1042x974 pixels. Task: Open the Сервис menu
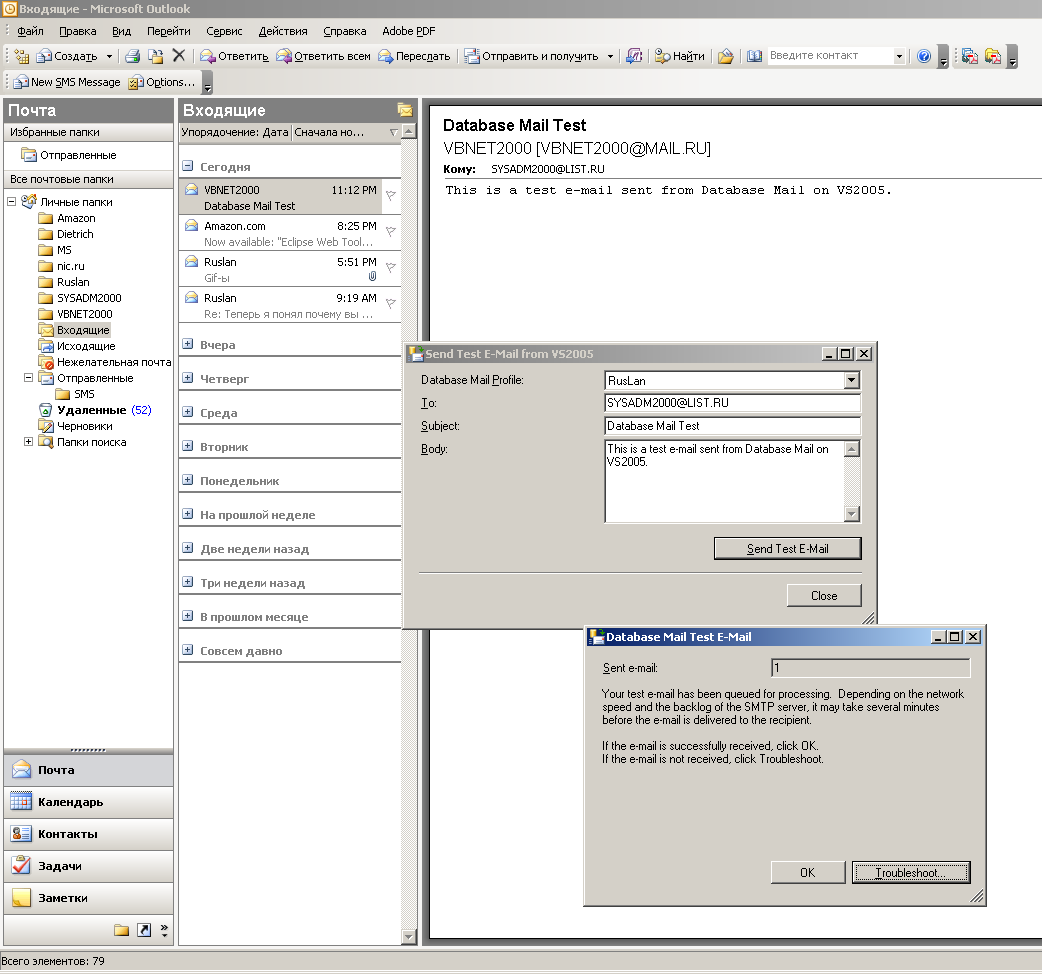point(224,31)
